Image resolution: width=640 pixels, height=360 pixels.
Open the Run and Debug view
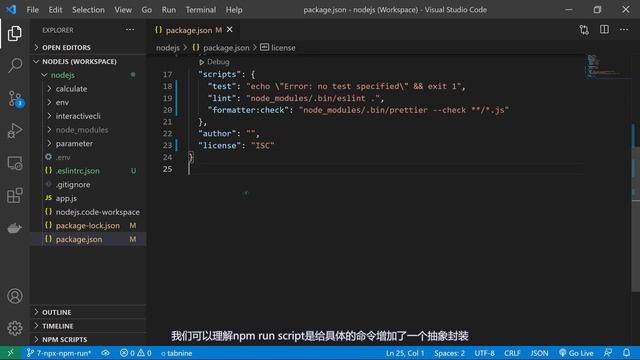click(15, 131)
